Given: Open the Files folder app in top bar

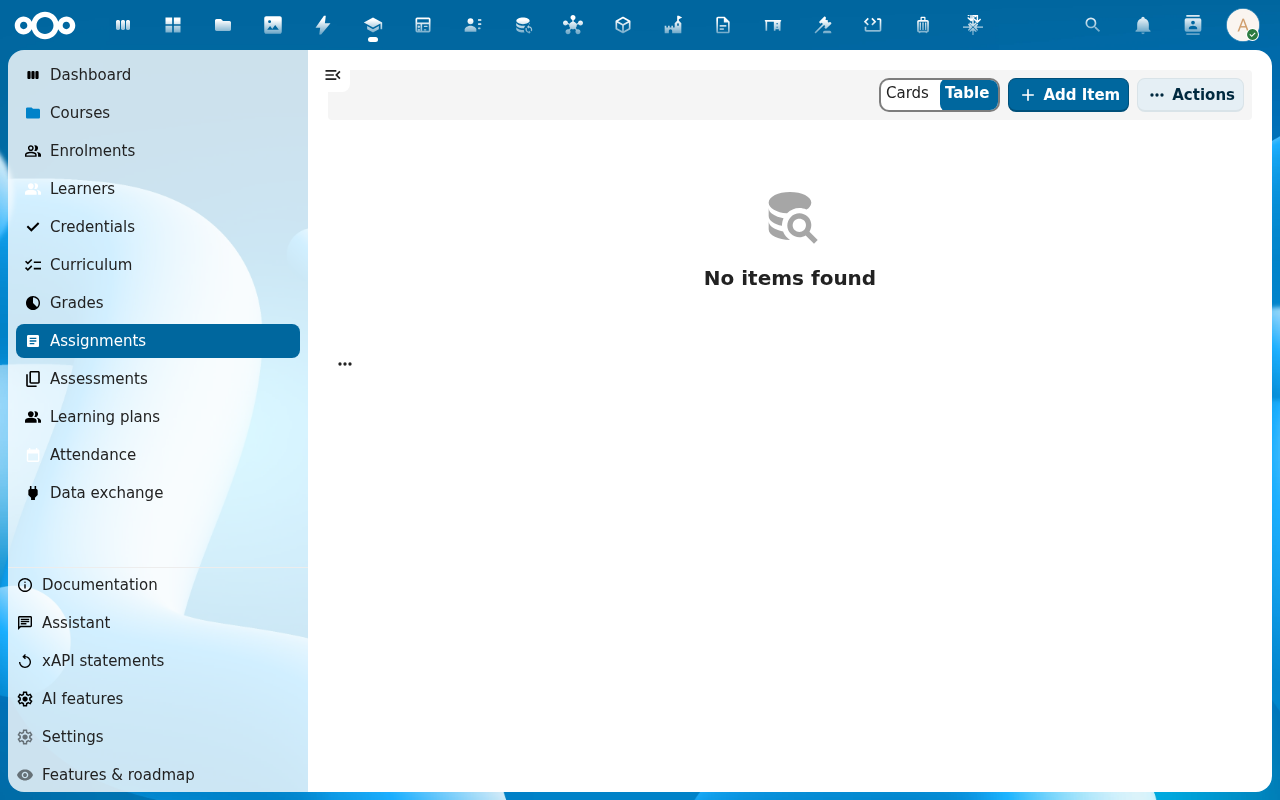Looking at the screenshot, I should 223,25.
